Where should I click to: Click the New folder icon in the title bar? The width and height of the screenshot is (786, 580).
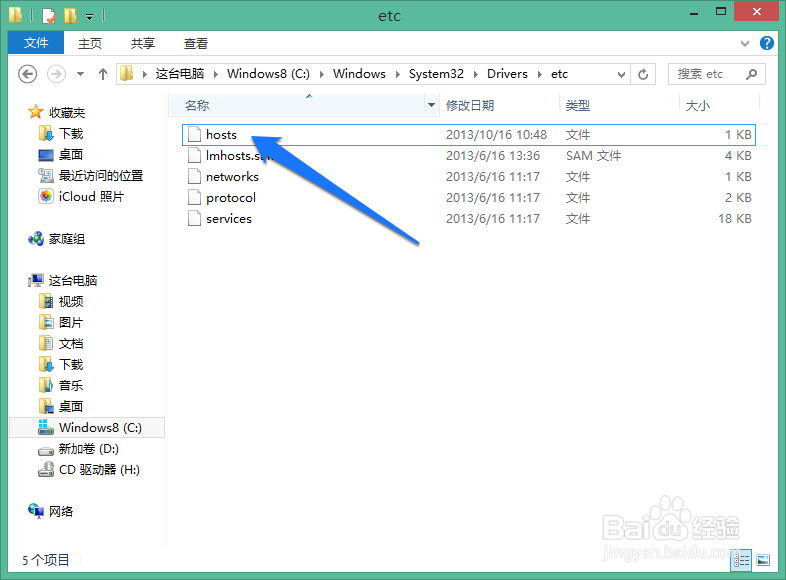[70, 16]
